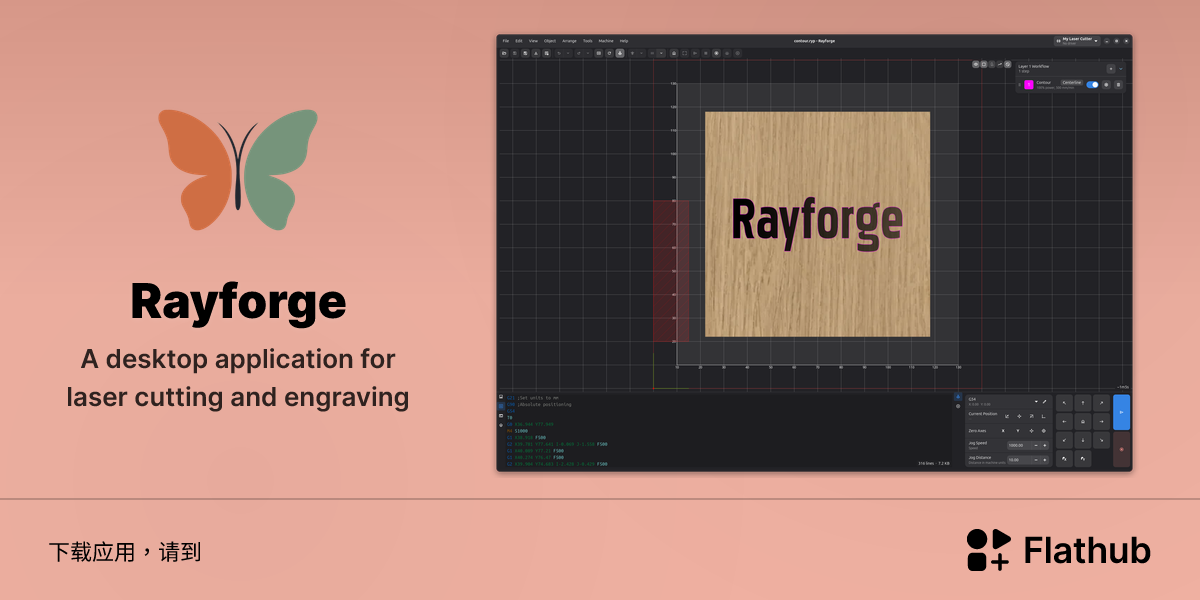Click the circular refresh arrow toolbar icon
1200x600 pixels.
click(609, 53)
